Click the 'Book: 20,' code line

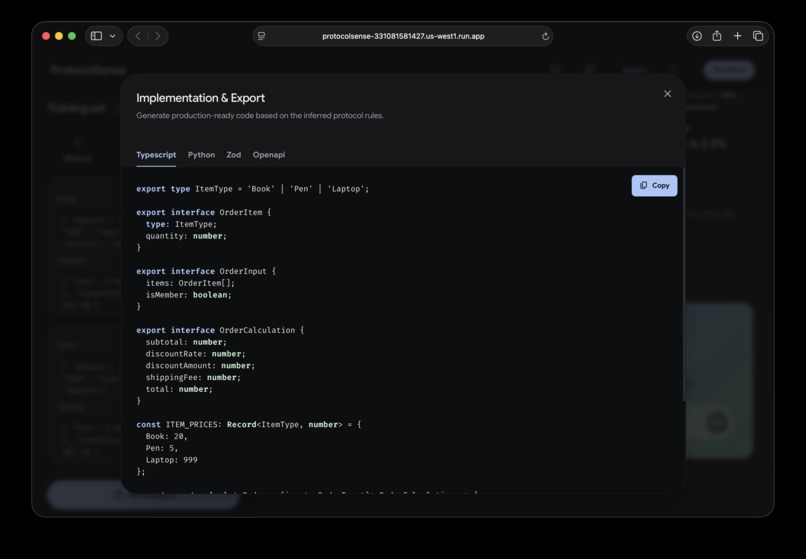tap(167, 436)
